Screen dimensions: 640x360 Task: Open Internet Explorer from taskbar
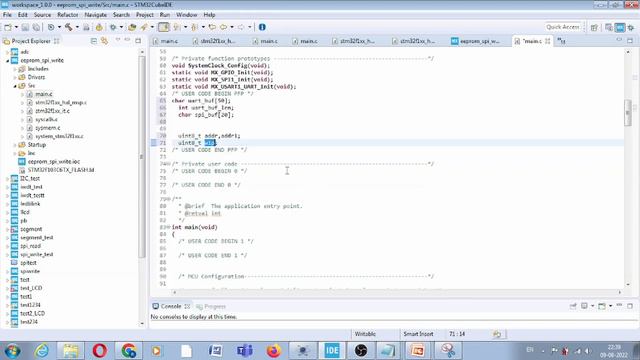click(x=42, y=351)
